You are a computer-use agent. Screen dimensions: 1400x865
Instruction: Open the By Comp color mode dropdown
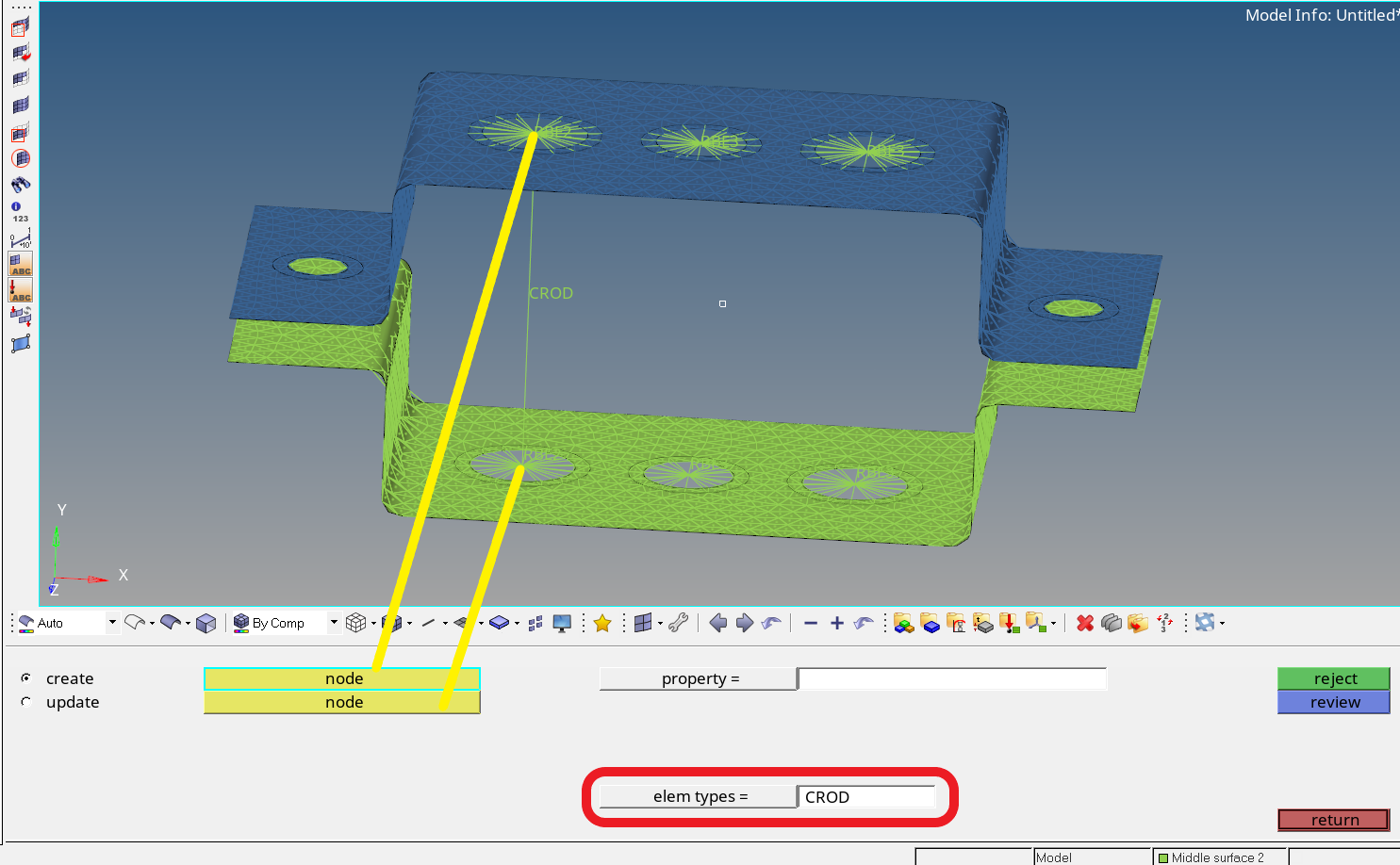[x=333, y=623]
